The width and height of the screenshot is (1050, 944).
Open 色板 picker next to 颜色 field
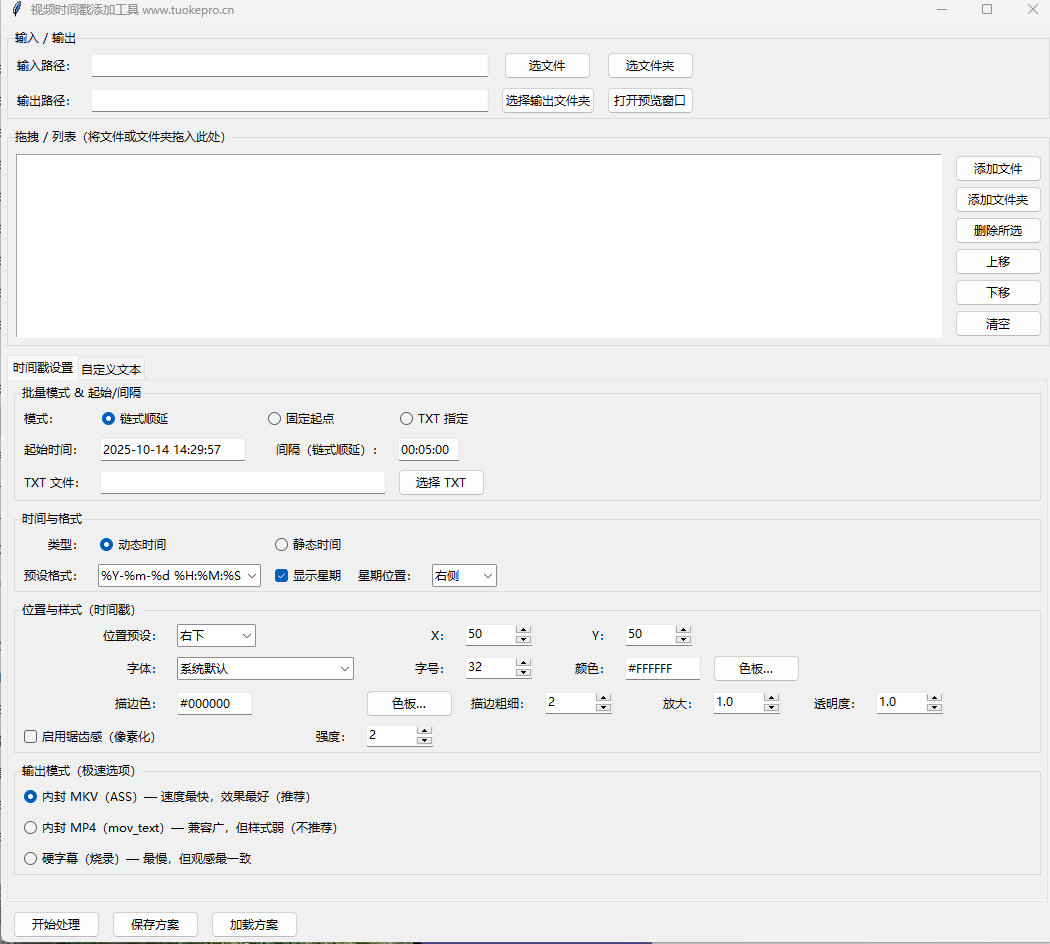755,668
